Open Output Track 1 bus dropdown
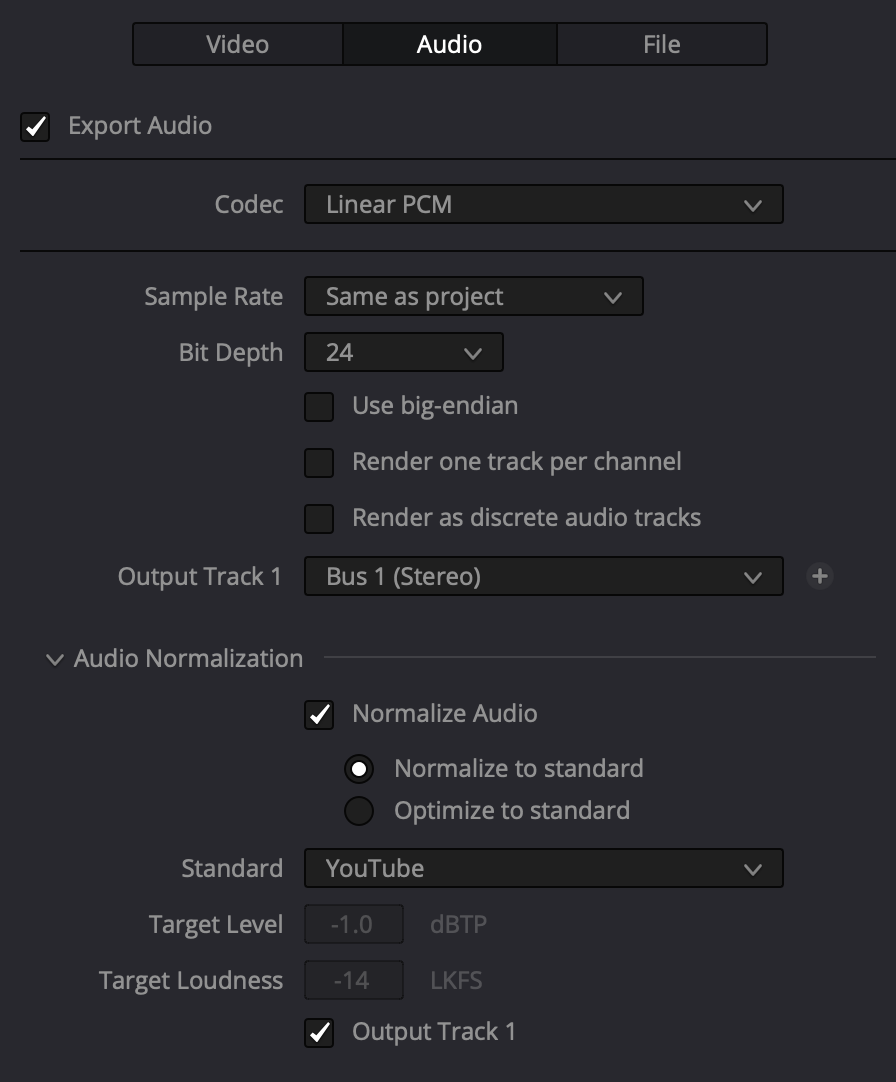Image resolution: width=896 pixels, height=1082 pixels. [x=543, y=577]
